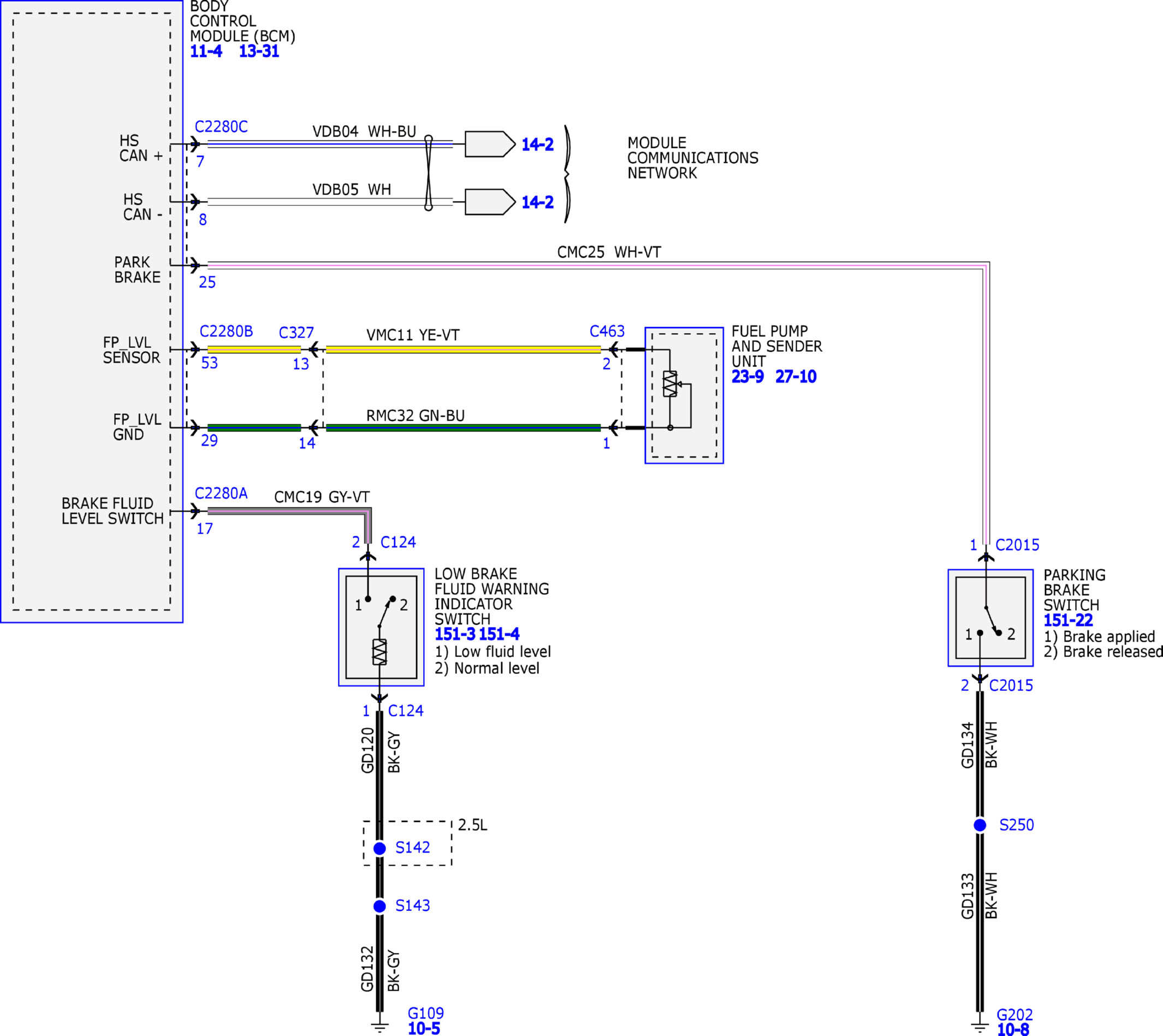1163x1036 pixels.
Task: Open fuel pump page reference 27-10
Action: [x=796, y=376]
